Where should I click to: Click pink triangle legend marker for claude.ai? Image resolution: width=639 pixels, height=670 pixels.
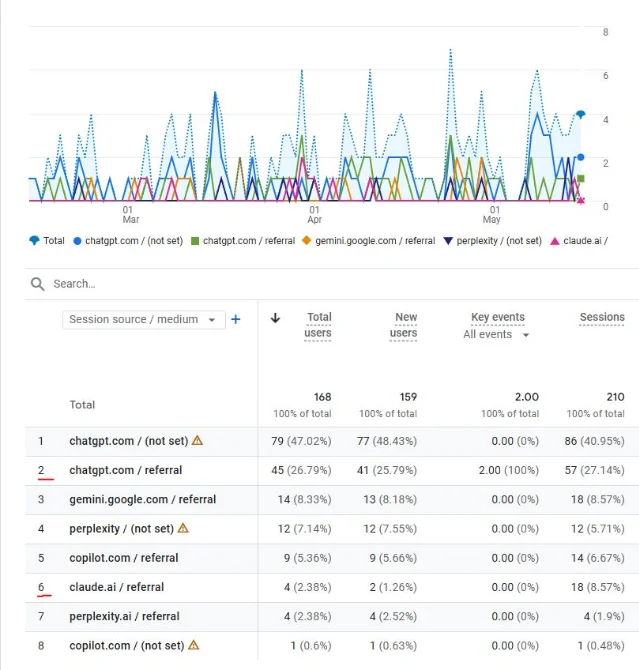(554, 241)
